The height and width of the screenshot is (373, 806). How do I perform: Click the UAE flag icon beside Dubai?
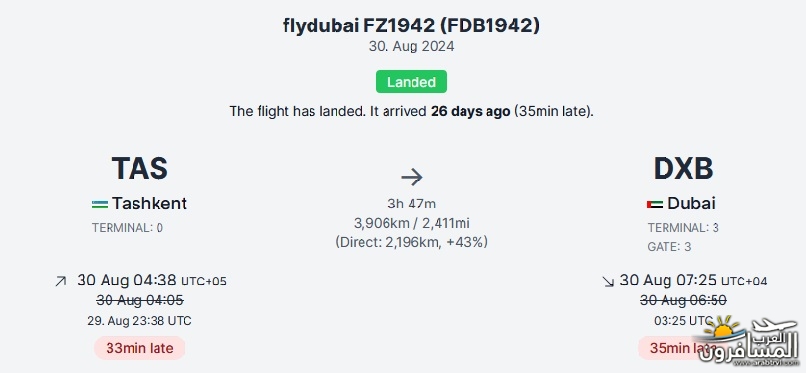655,204
